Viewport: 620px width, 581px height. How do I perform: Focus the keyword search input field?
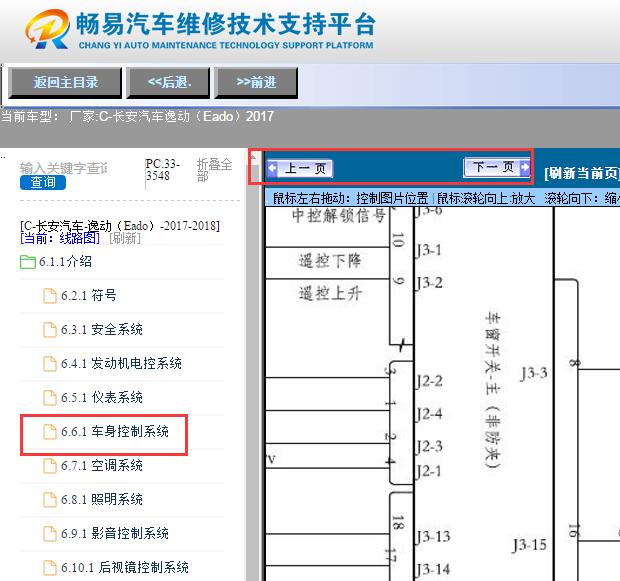pos(63,168)
